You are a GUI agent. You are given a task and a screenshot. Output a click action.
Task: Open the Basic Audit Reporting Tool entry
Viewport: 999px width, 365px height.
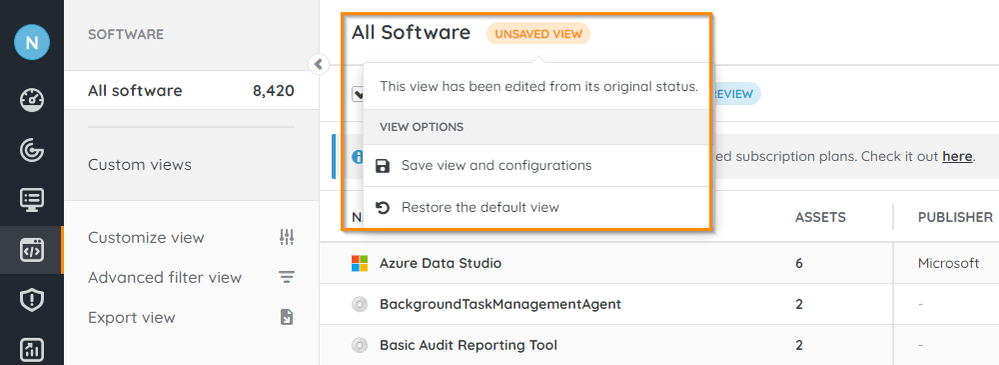pyautogui.click(x=468, y=345)
